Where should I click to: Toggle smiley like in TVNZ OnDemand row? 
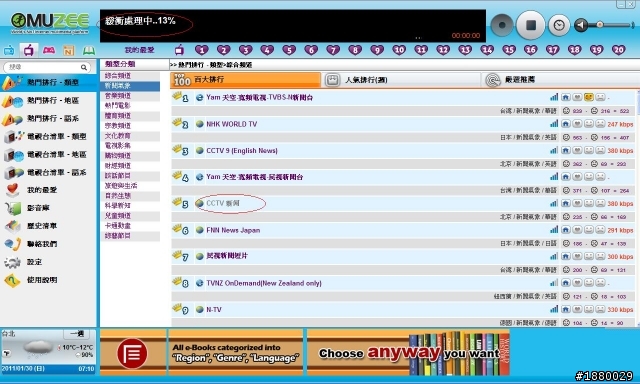point(589,283)
